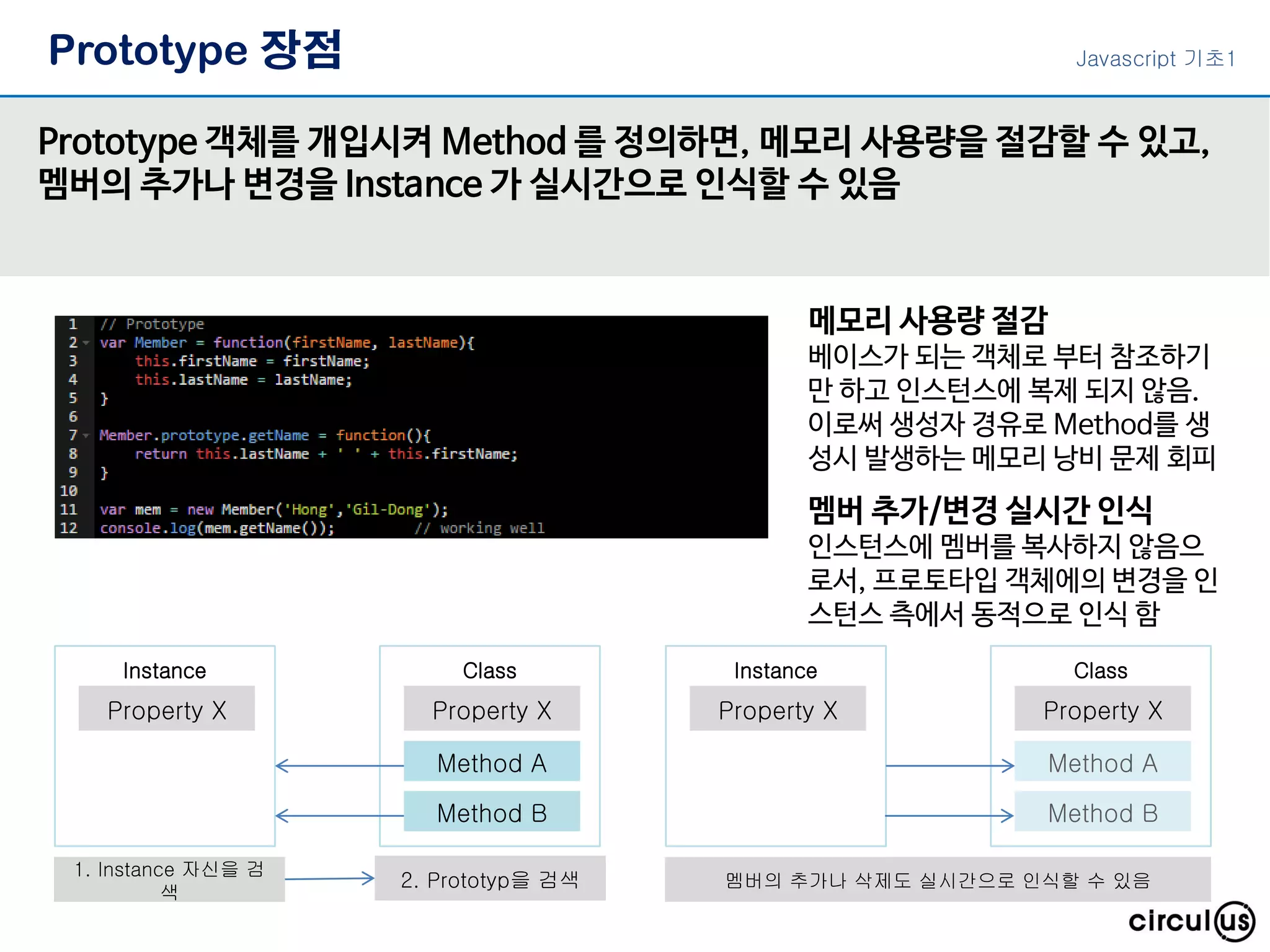This screenshot has height=952, width=1270.
Task: Collapse code fold arrow on line 2
Action: point(86,343)
